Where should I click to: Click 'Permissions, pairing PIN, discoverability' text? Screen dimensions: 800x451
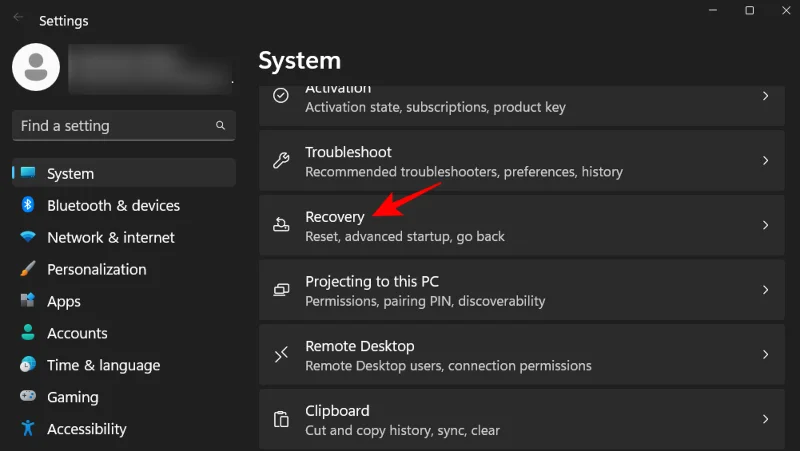click(425, 301)
